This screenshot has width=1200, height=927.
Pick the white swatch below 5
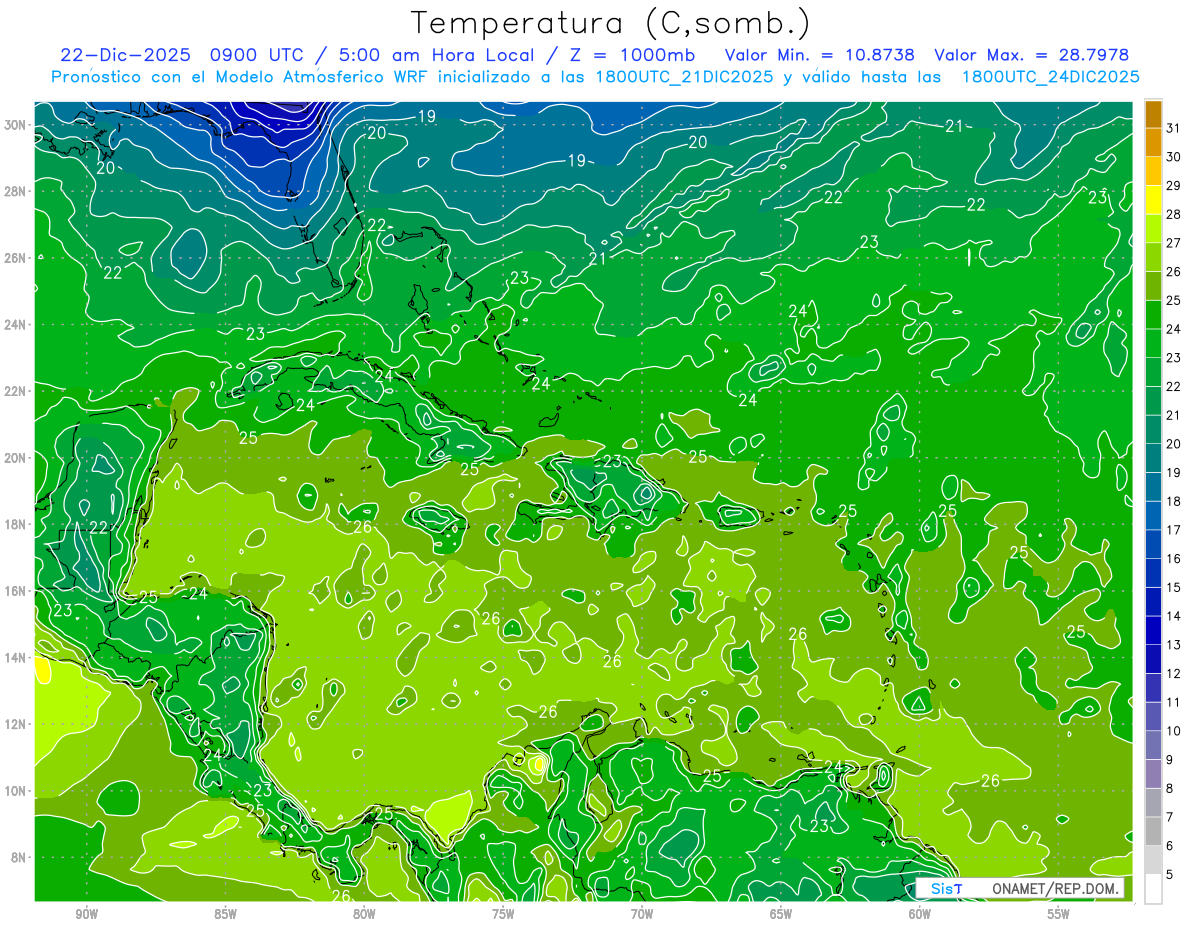pyautogui.click(x=1154, y=889)
